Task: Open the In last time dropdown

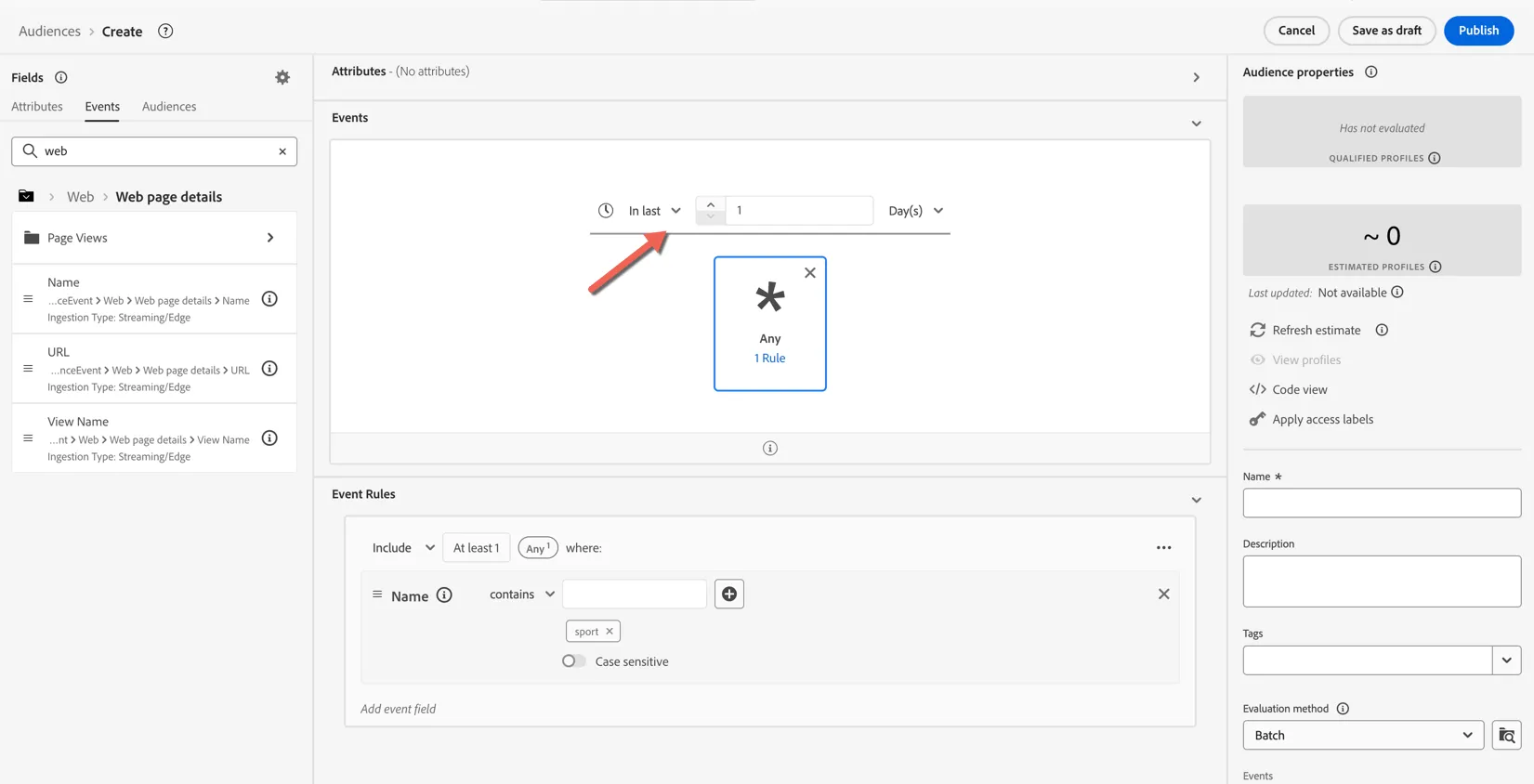Action: [x=654, y=211]
